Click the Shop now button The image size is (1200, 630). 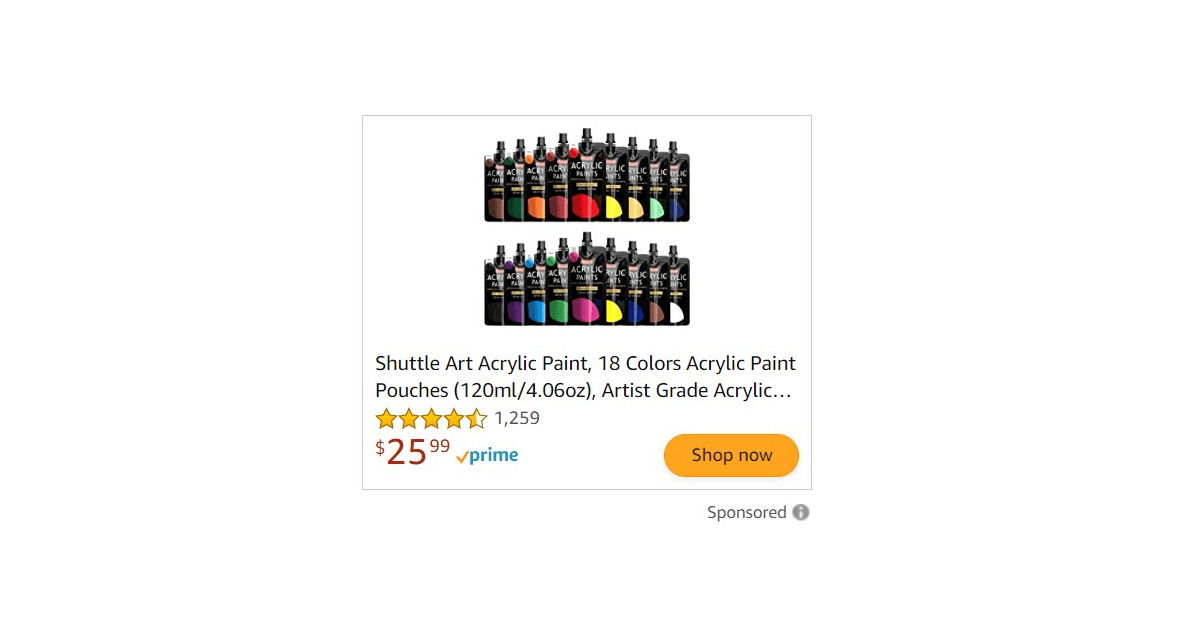pyautogui.click(x=731, y=455)
